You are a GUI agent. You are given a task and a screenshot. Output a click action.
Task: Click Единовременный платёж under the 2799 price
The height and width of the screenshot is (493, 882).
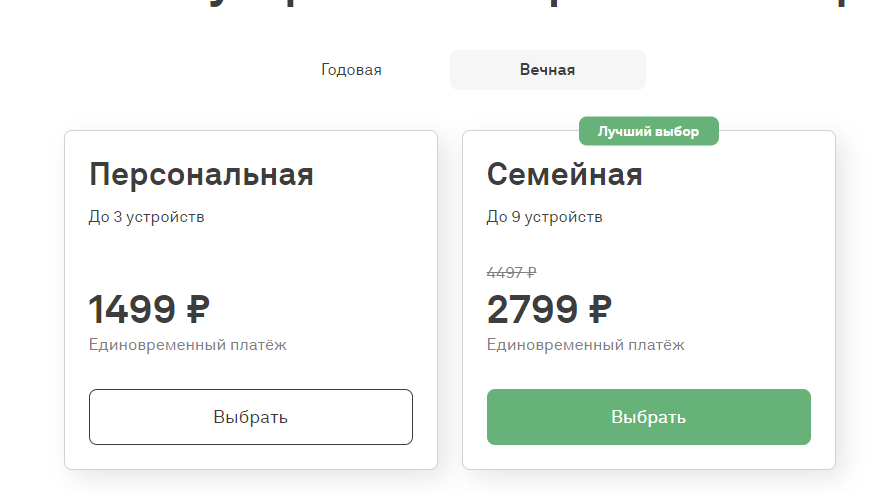coord(585,345)
